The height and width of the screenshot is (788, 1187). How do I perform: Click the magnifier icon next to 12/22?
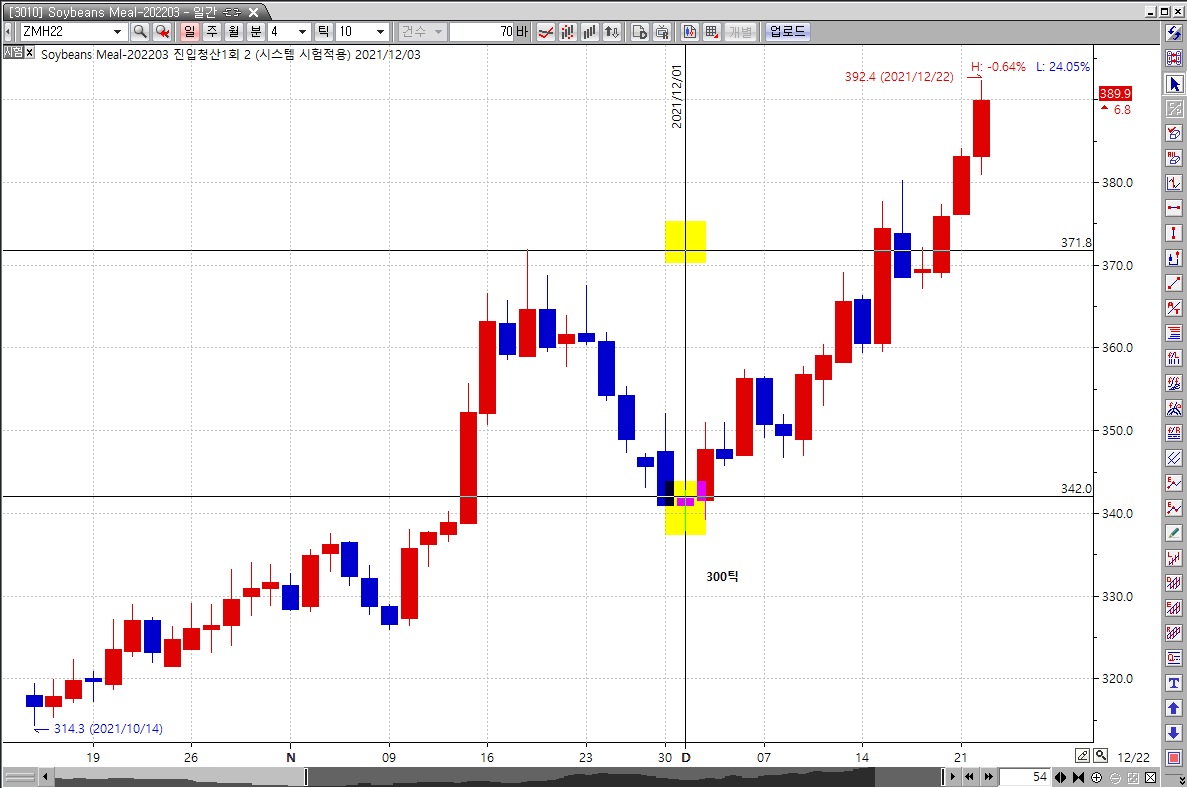tap(1100, 755)
